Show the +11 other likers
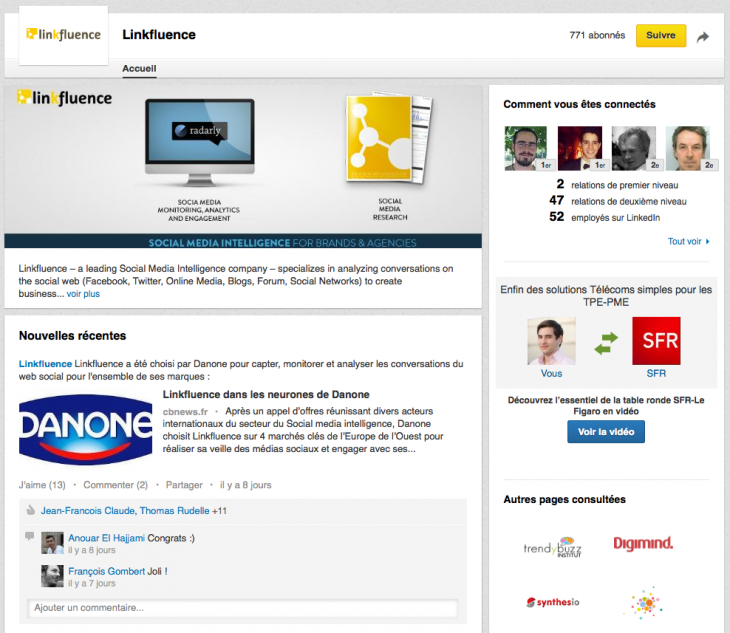Image resolution: width=730 pixels, height=633 pixels. click(x=219, y=511)
